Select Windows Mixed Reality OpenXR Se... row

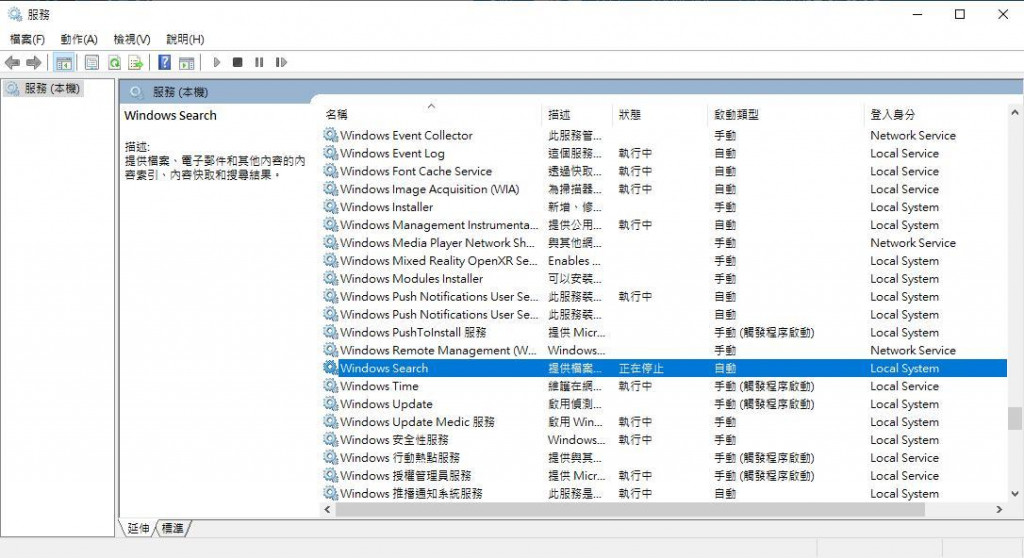pos(664,261)
